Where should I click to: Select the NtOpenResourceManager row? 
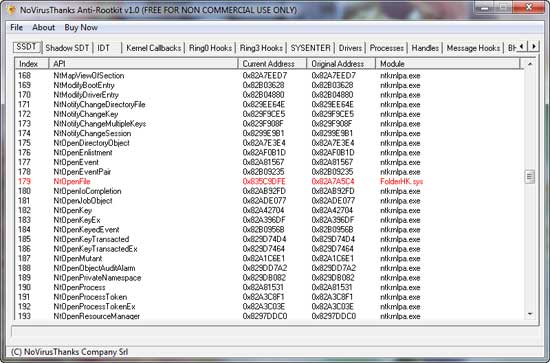pos(269,316)
